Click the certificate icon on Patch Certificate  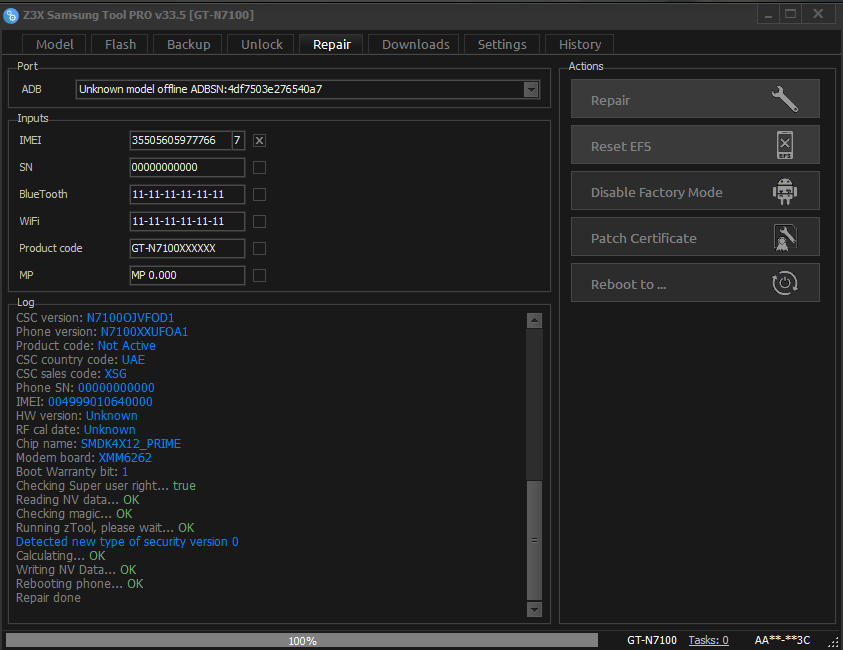(x=785, y=238)
